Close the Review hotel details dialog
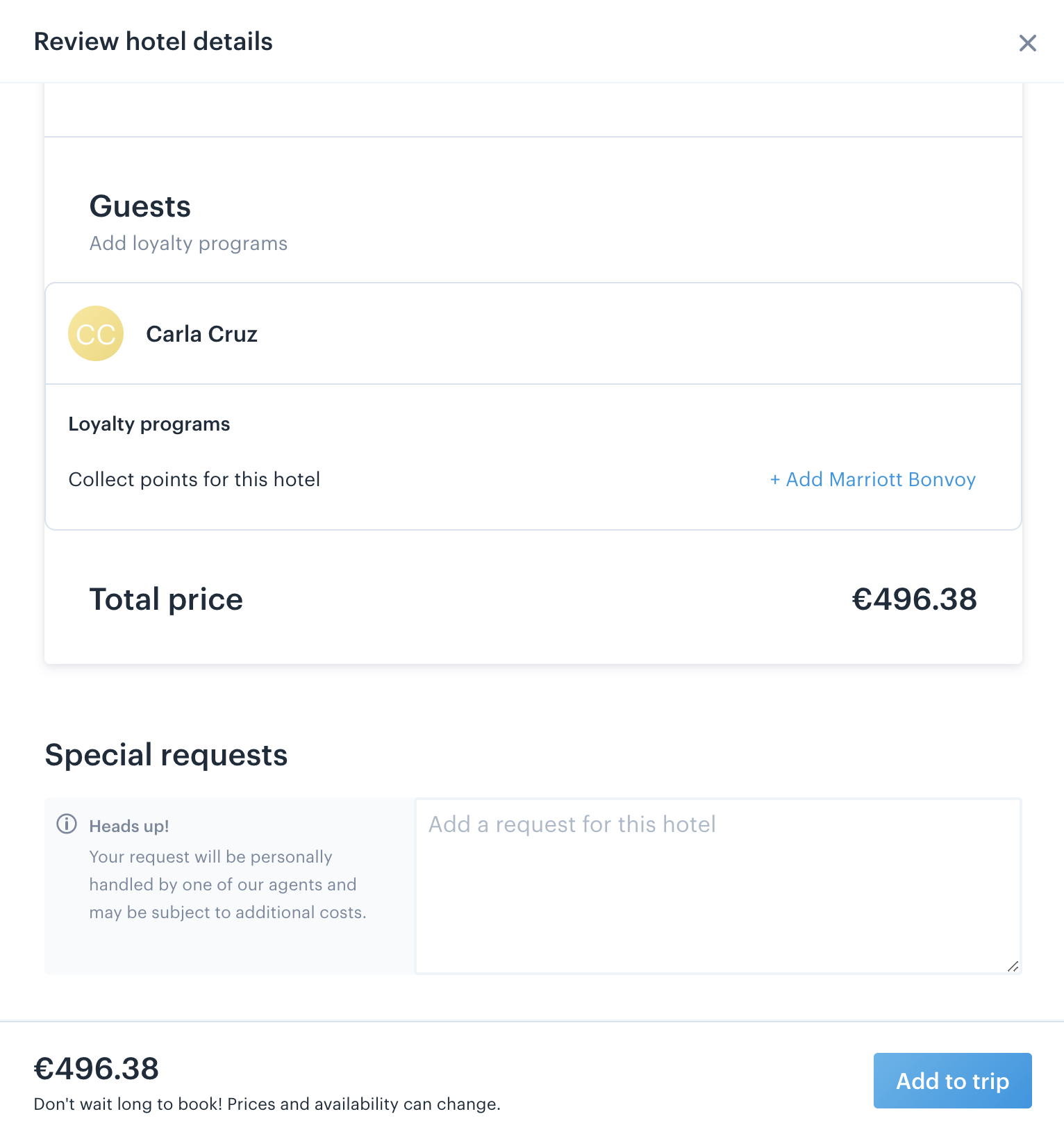The width and height of the screenshot is (1064, 1139). pos(1027,43)
